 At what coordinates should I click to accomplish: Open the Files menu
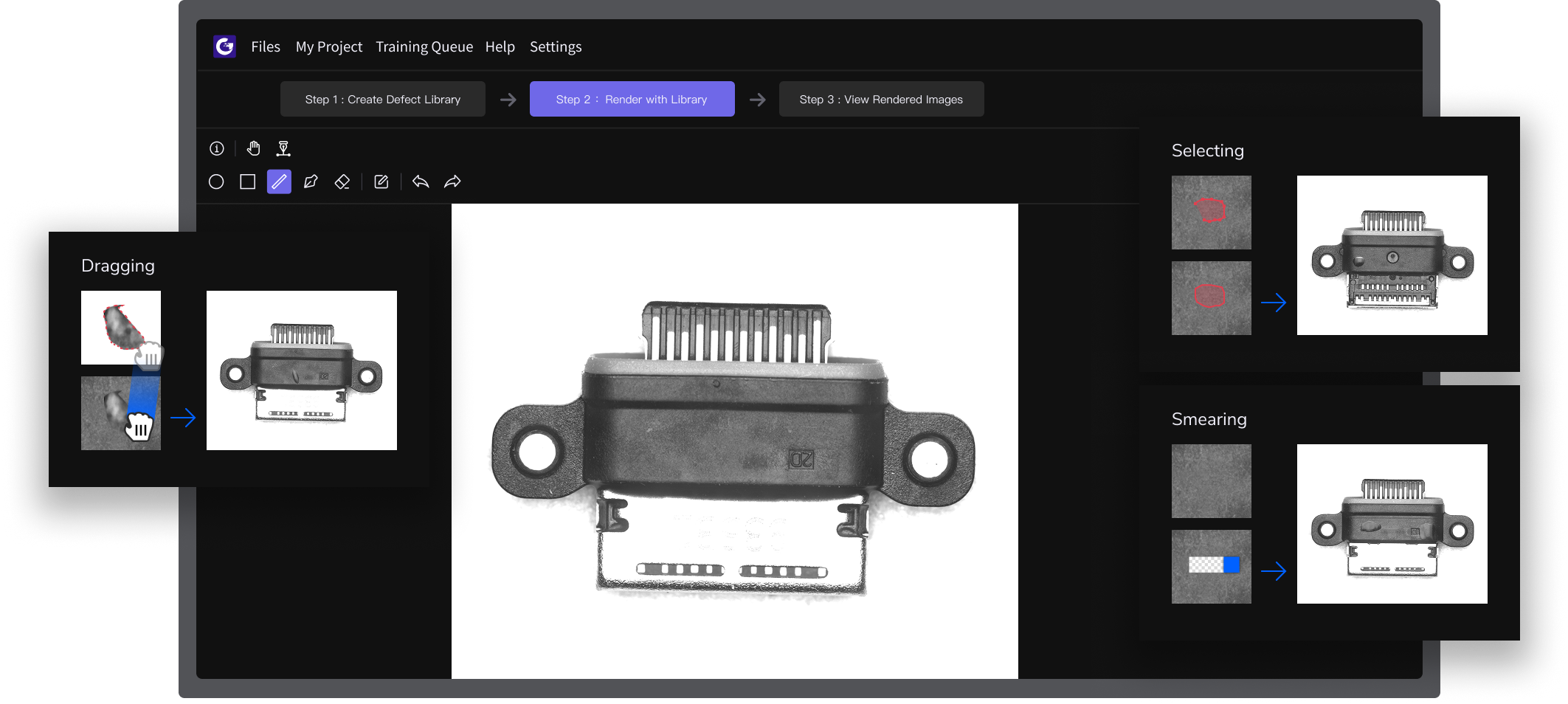(x=266, y=46)
